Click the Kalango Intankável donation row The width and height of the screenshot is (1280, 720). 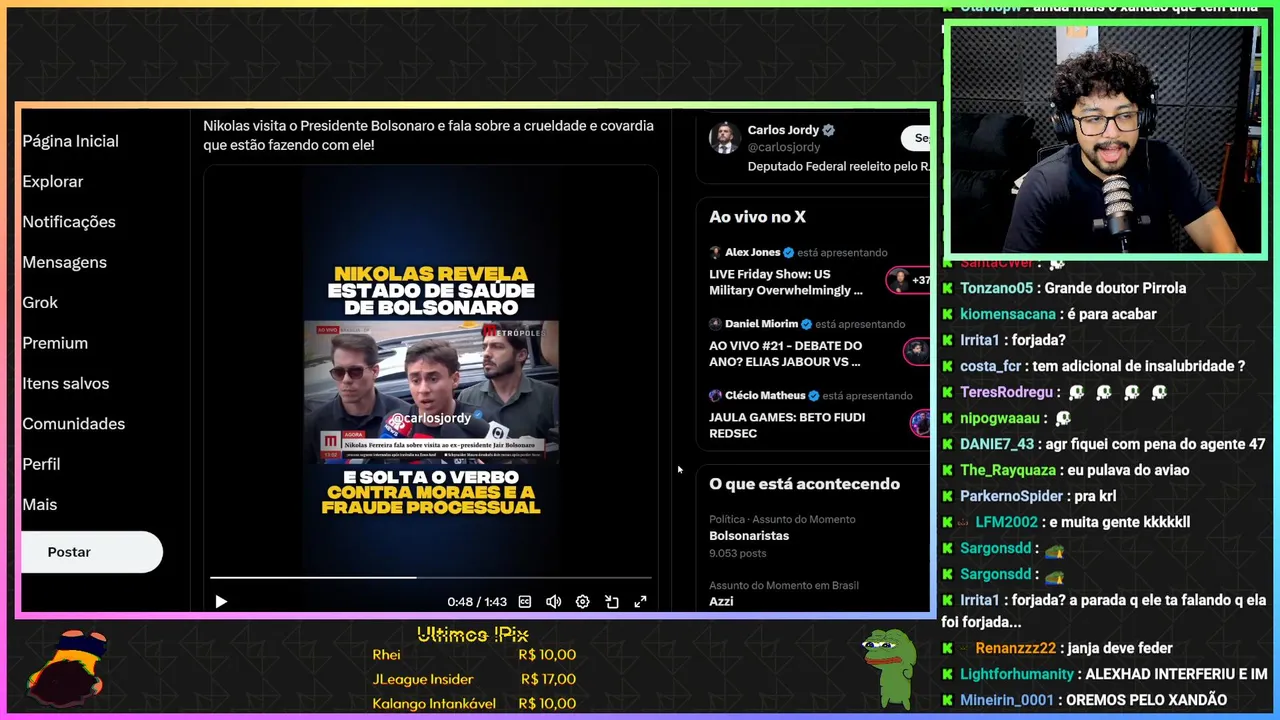(474, 703)
